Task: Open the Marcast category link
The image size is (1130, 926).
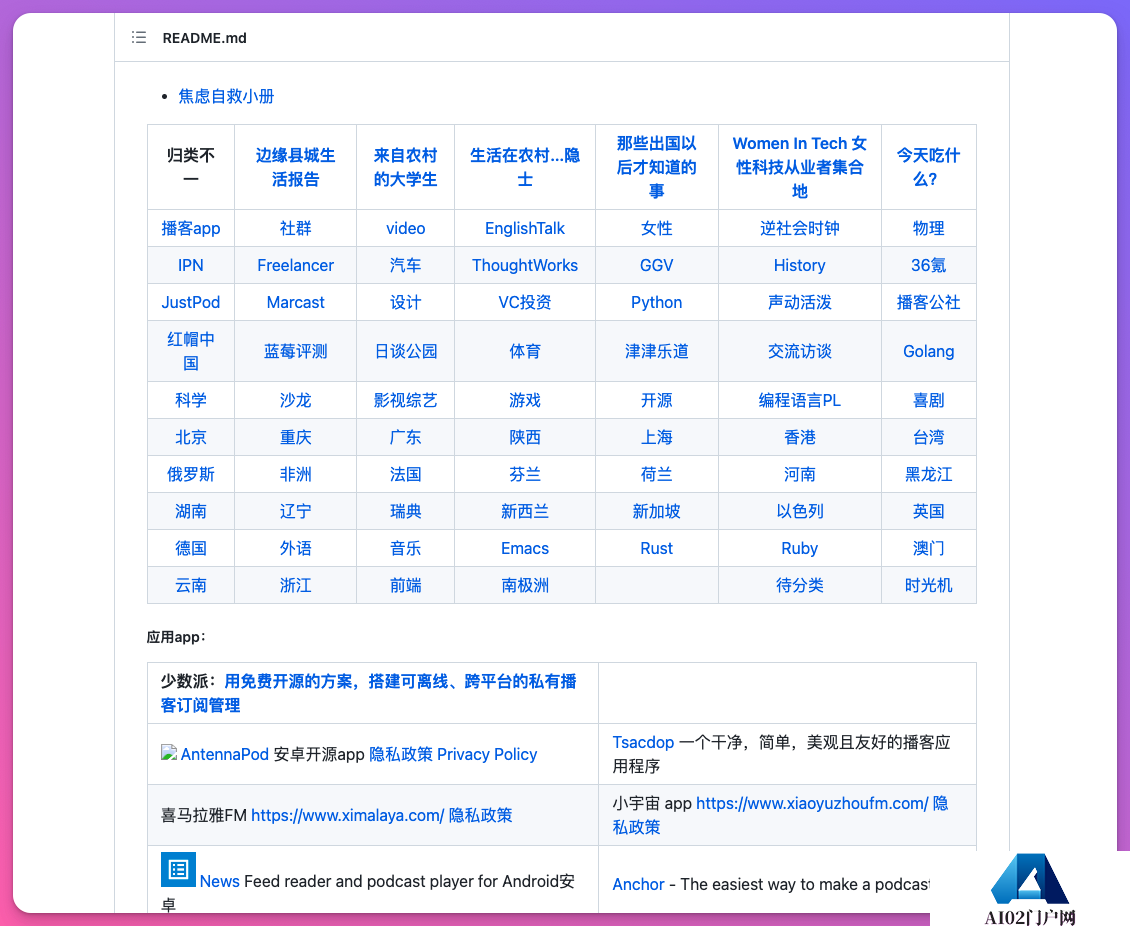Action: [x=295, y=302]
